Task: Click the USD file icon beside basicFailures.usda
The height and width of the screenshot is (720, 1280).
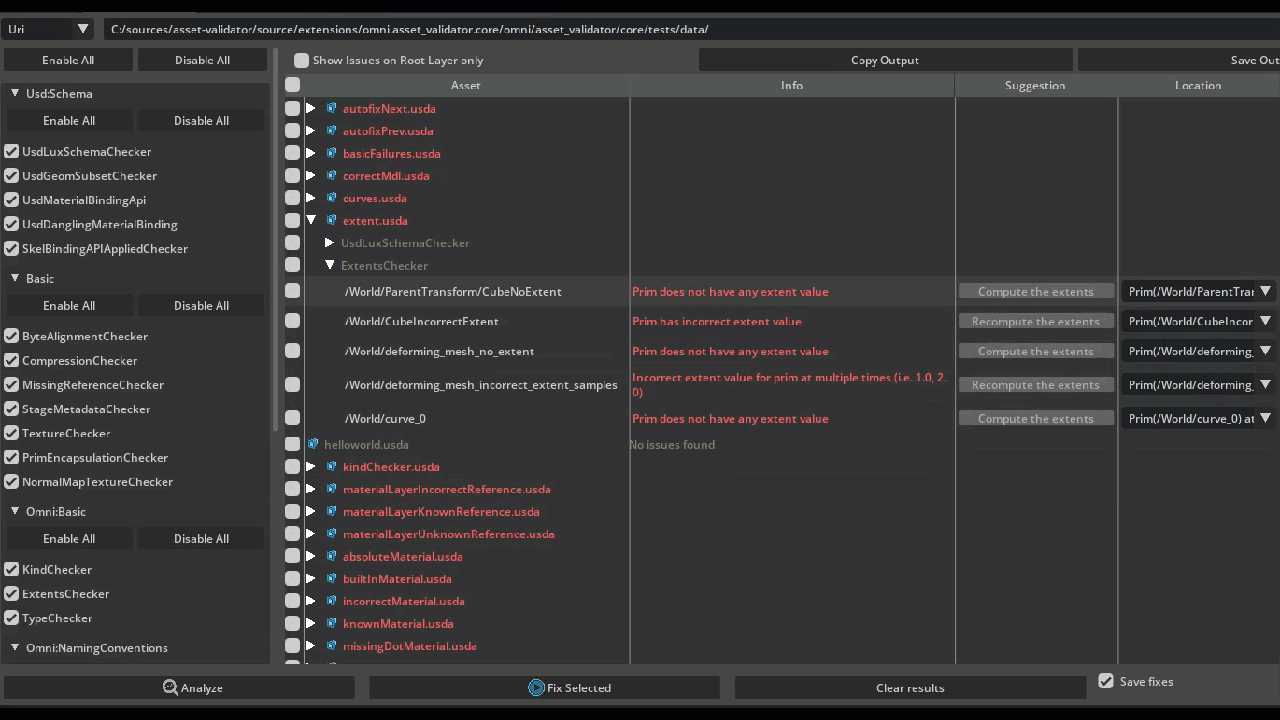Action: pos(332,153)
